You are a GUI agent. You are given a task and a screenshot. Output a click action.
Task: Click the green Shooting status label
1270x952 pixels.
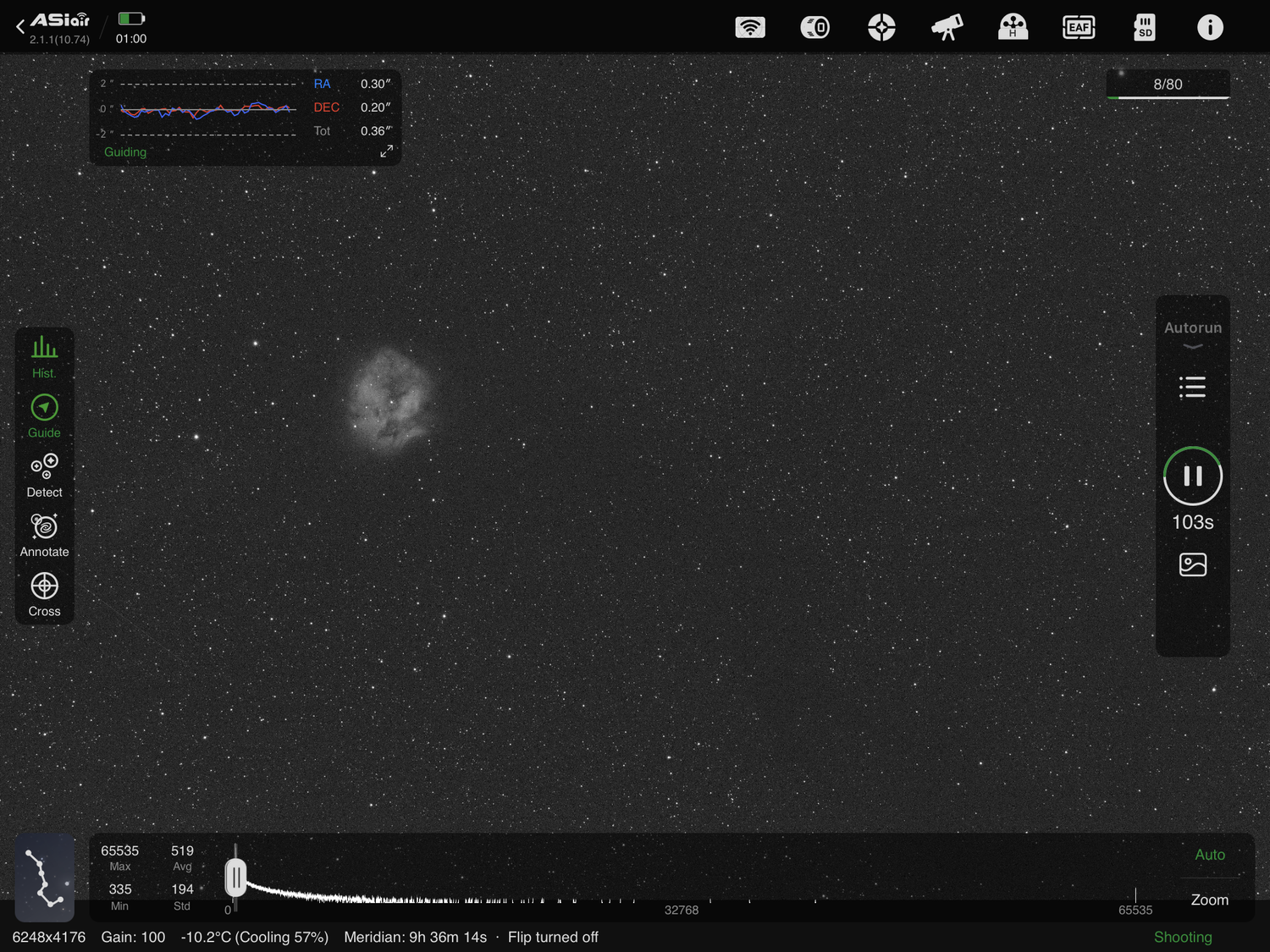[x=1183, y=938]
